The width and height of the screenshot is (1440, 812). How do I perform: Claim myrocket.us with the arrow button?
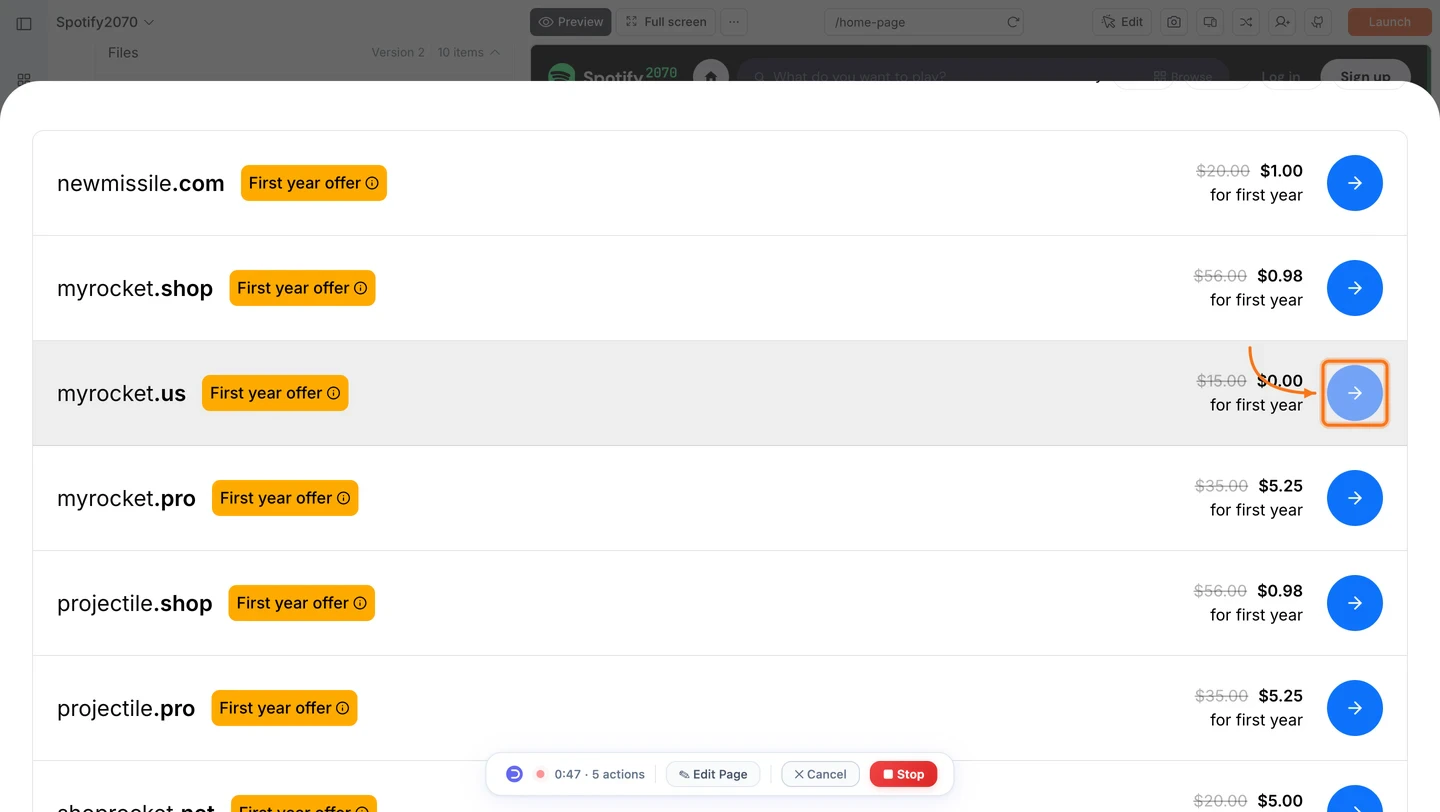1355,393
